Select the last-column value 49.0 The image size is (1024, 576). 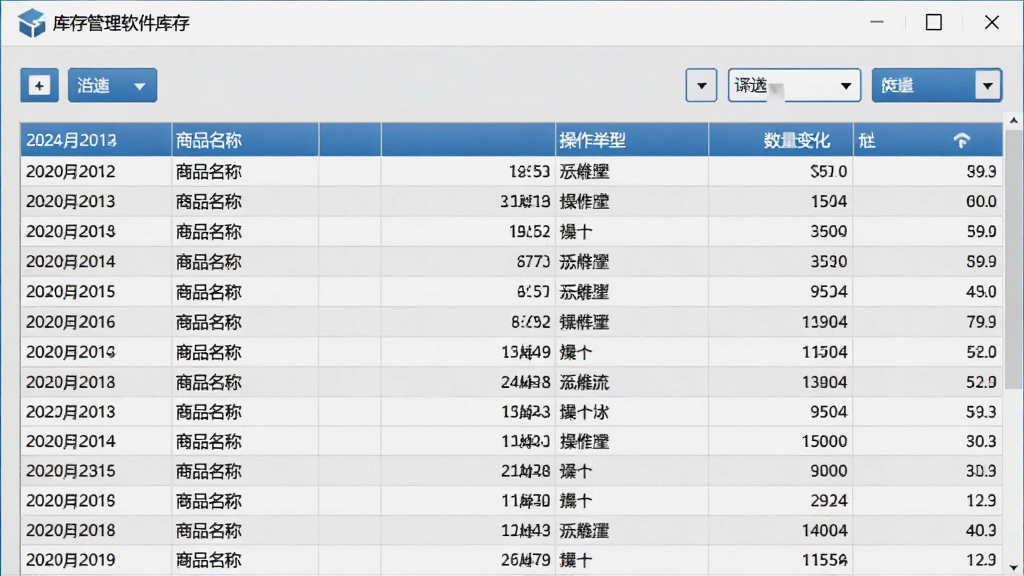pos(982,291)
